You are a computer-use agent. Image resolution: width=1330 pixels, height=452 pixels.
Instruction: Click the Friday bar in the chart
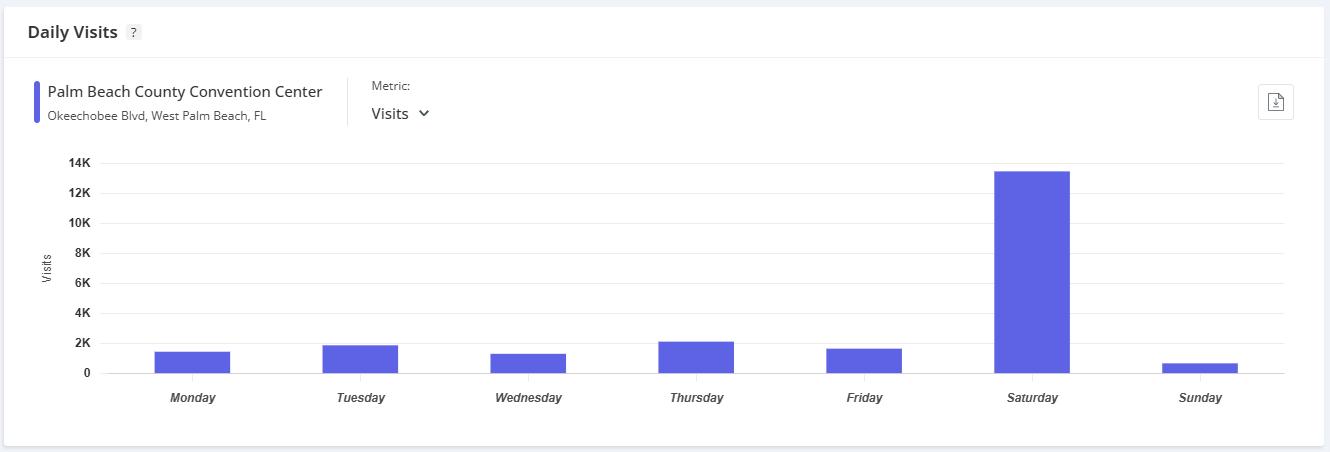tap(864, 361)
